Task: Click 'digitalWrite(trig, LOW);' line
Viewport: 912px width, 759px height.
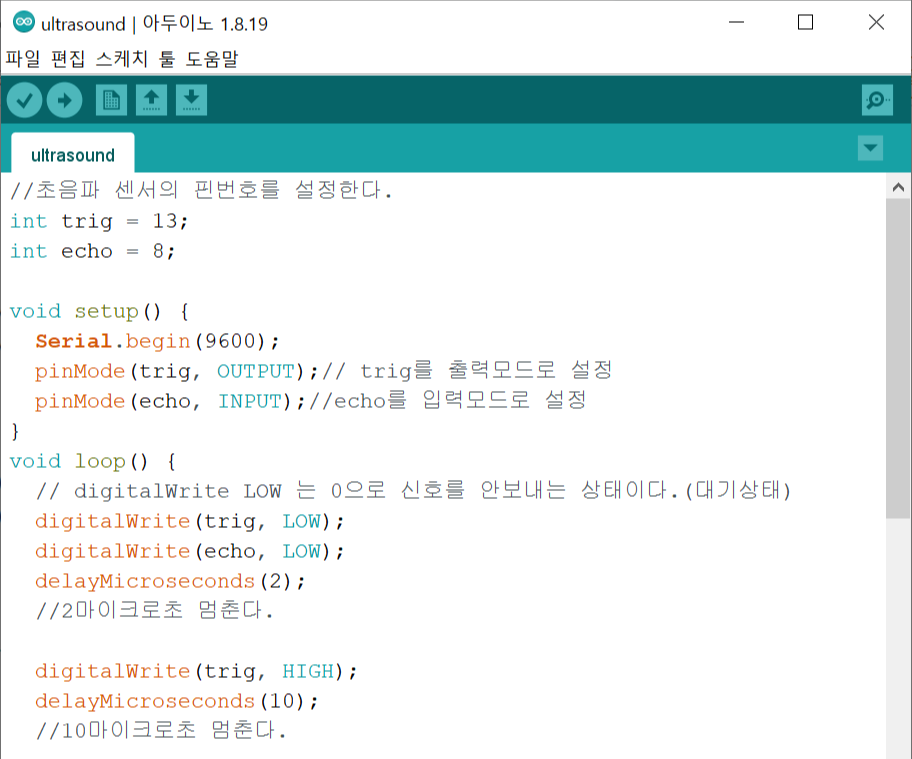Action: tap(190, 521)
